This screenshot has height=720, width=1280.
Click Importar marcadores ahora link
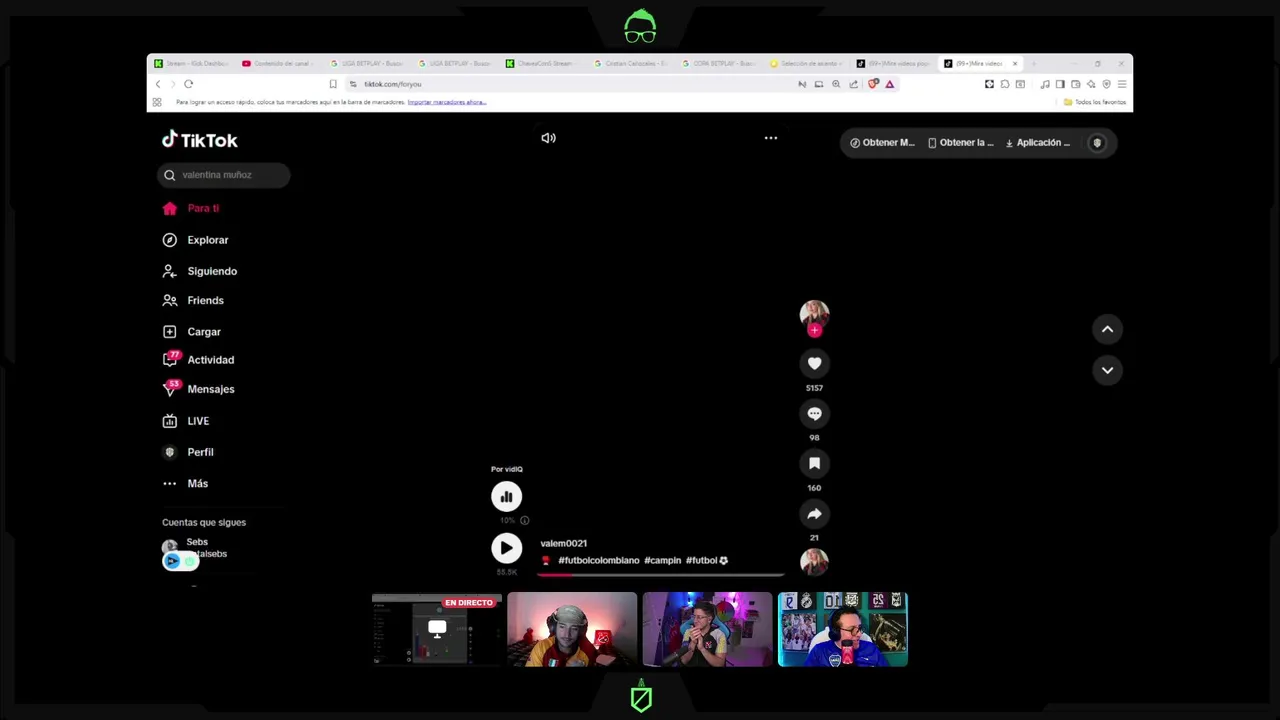pos(447,102)
